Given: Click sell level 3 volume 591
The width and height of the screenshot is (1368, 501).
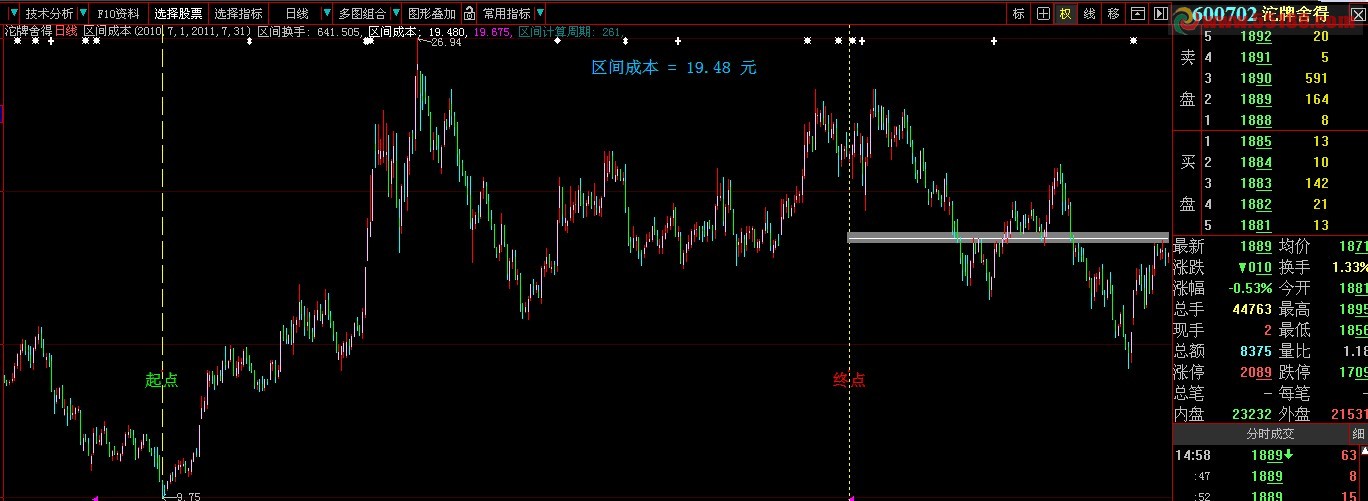Looking at the screenshot, I should click(1316, 79).
